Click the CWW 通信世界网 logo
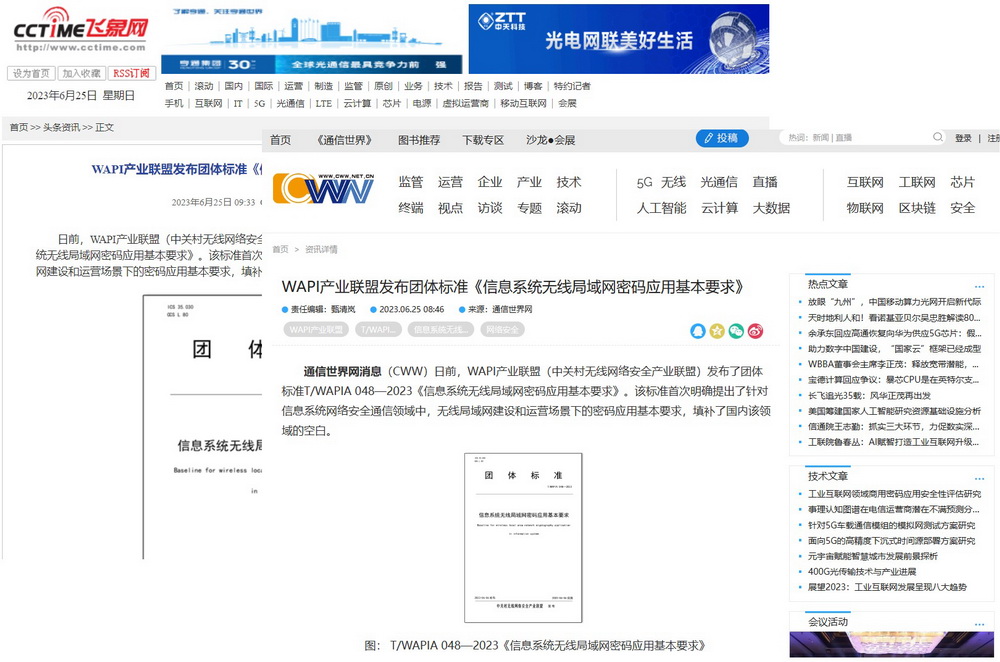 point(323,188)
